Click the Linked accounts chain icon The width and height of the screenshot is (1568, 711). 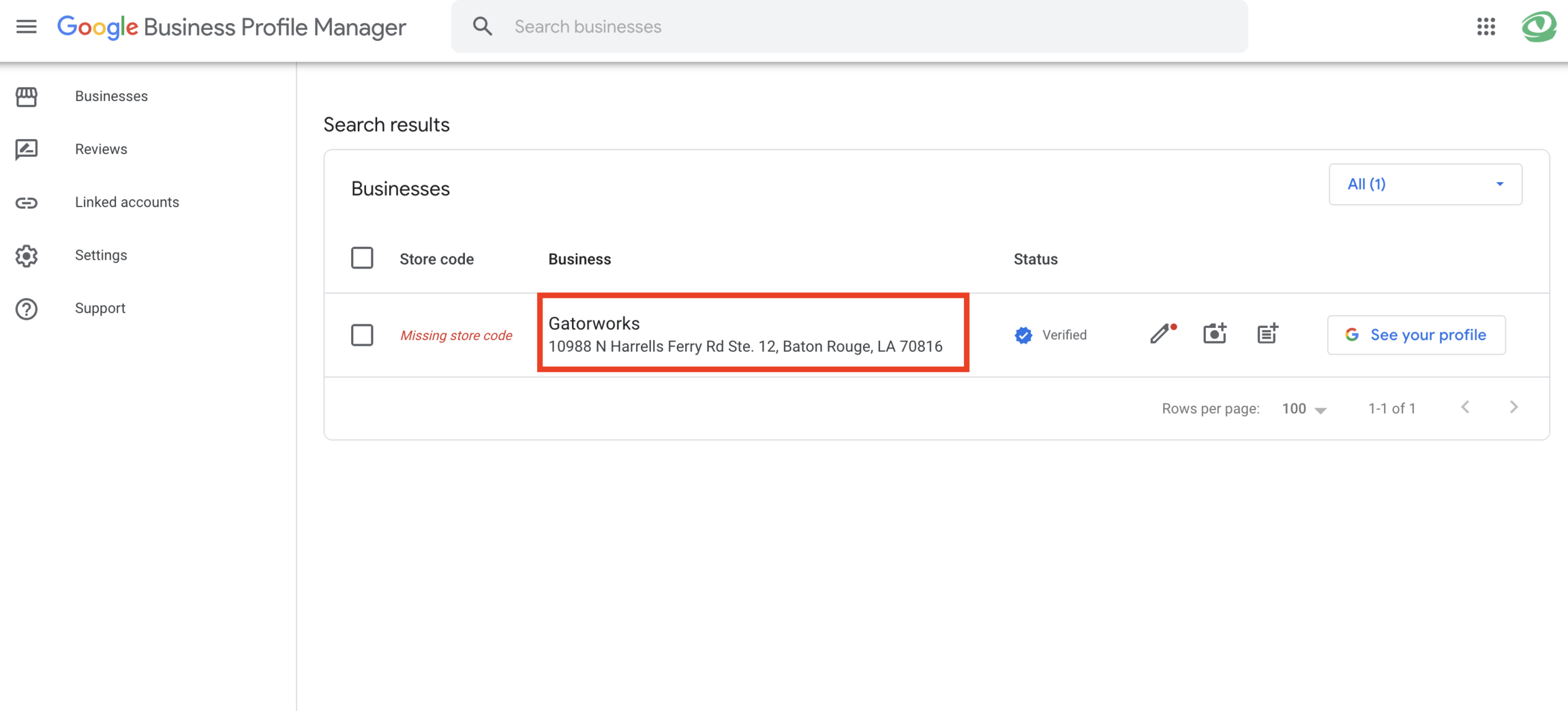coord(27,202)
